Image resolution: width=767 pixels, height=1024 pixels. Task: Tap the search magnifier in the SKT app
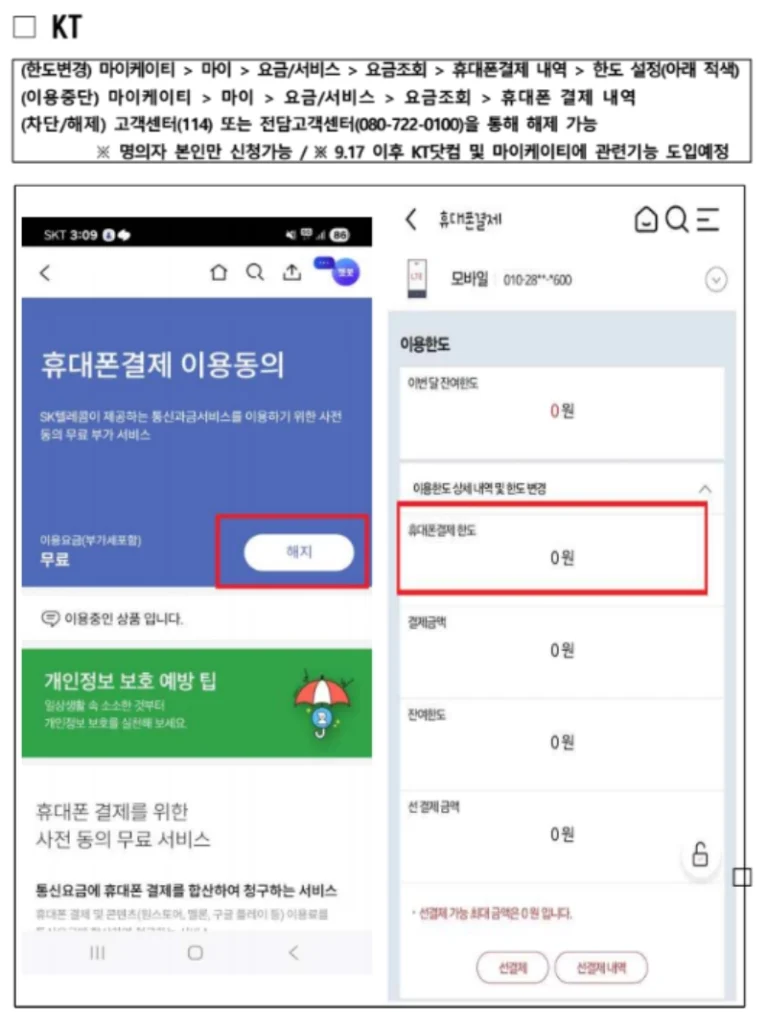pyautogui.click(x=255, y=272)
